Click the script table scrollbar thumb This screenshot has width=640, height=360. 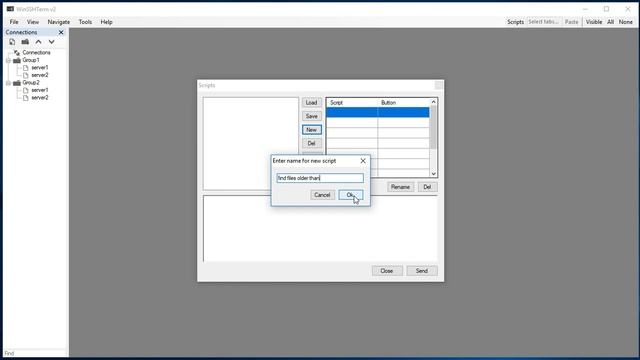(x=433, y=127)
